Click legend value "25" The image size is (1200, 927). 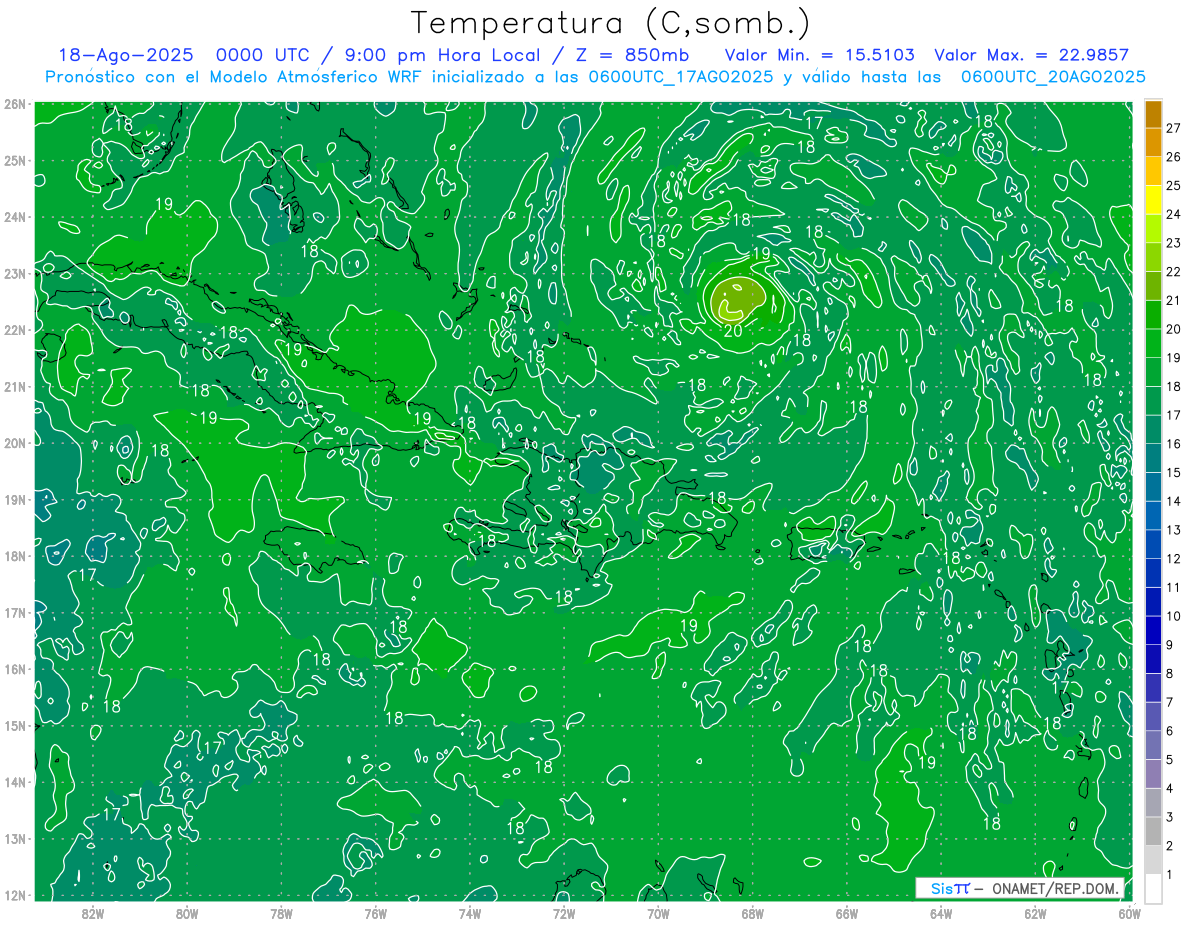(1174, 186)
